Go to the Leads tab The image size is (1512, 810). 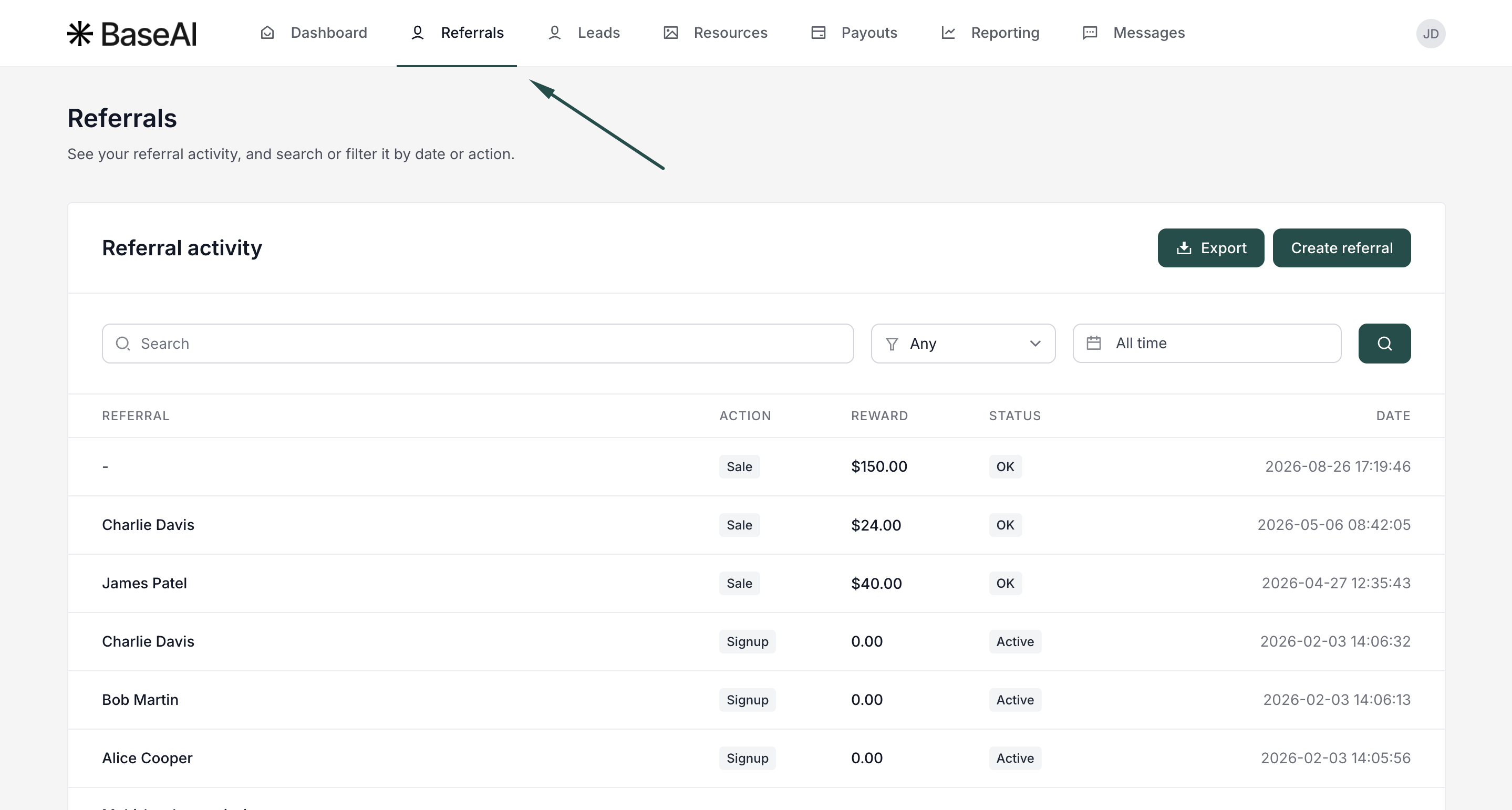point(584,33)
